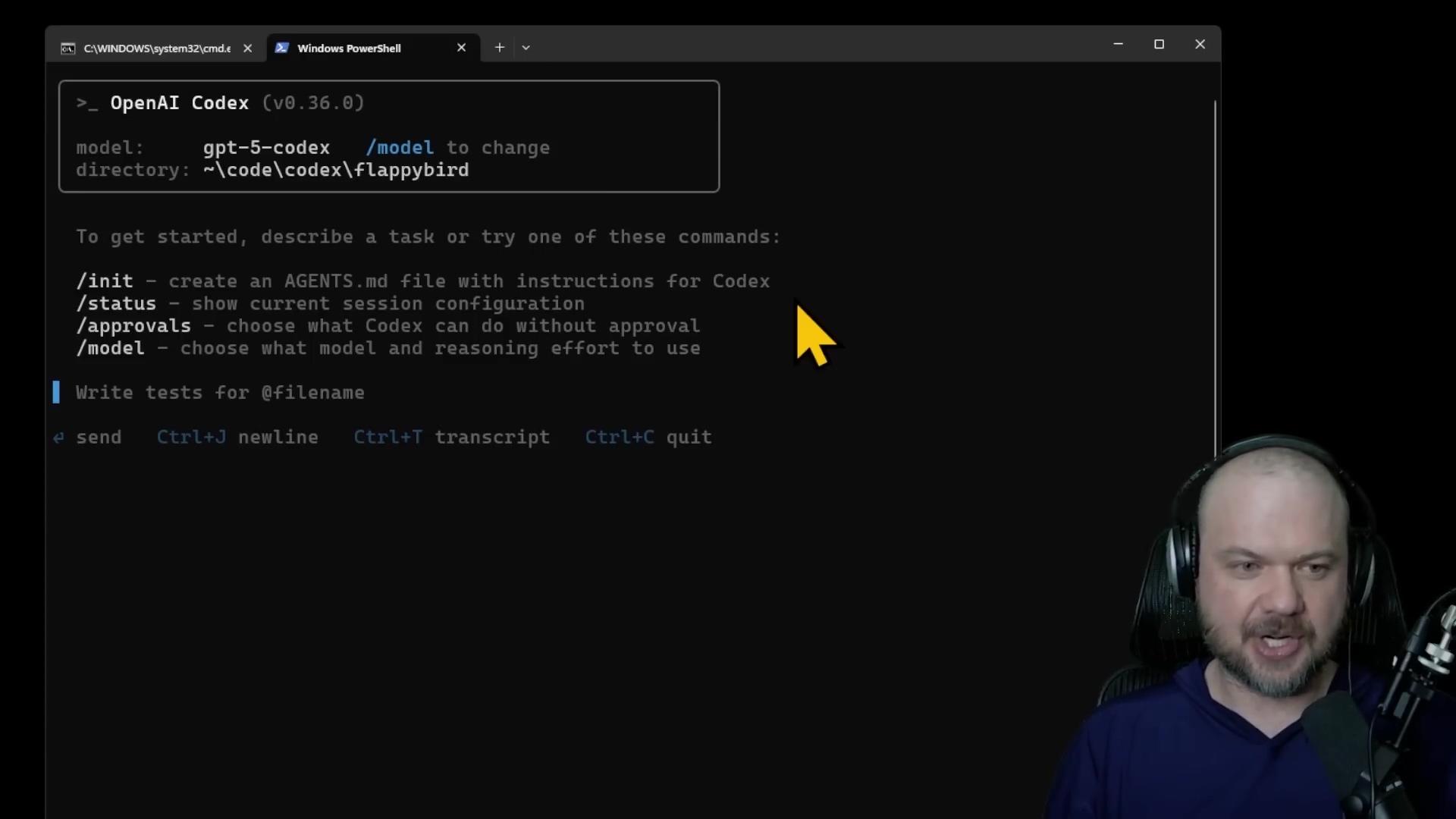1456x819 pixels.
Task: Click the Ctrl+T transcript hint
Action: [452, 438]
